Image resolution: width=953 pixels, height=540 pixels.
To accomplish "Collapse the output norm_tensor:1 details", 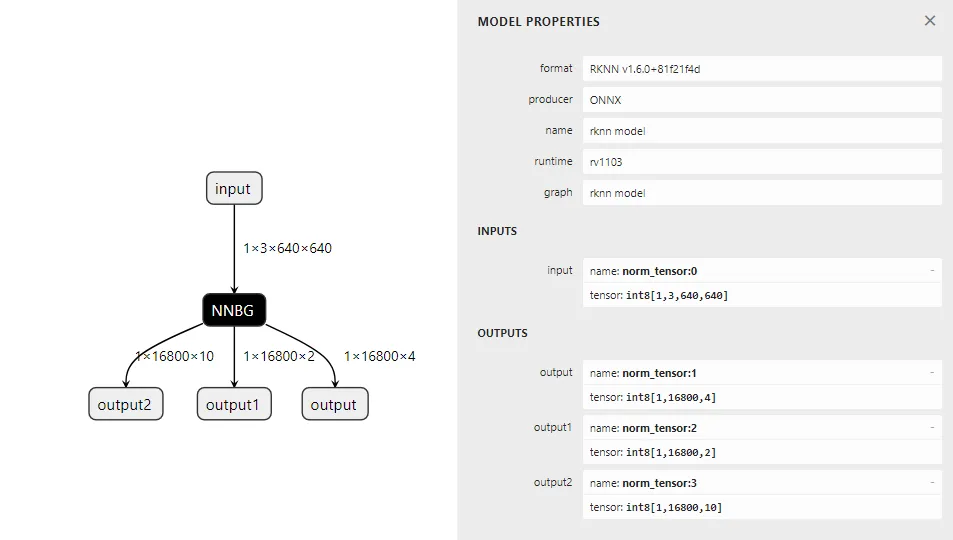I will click(x=932, y=373).
